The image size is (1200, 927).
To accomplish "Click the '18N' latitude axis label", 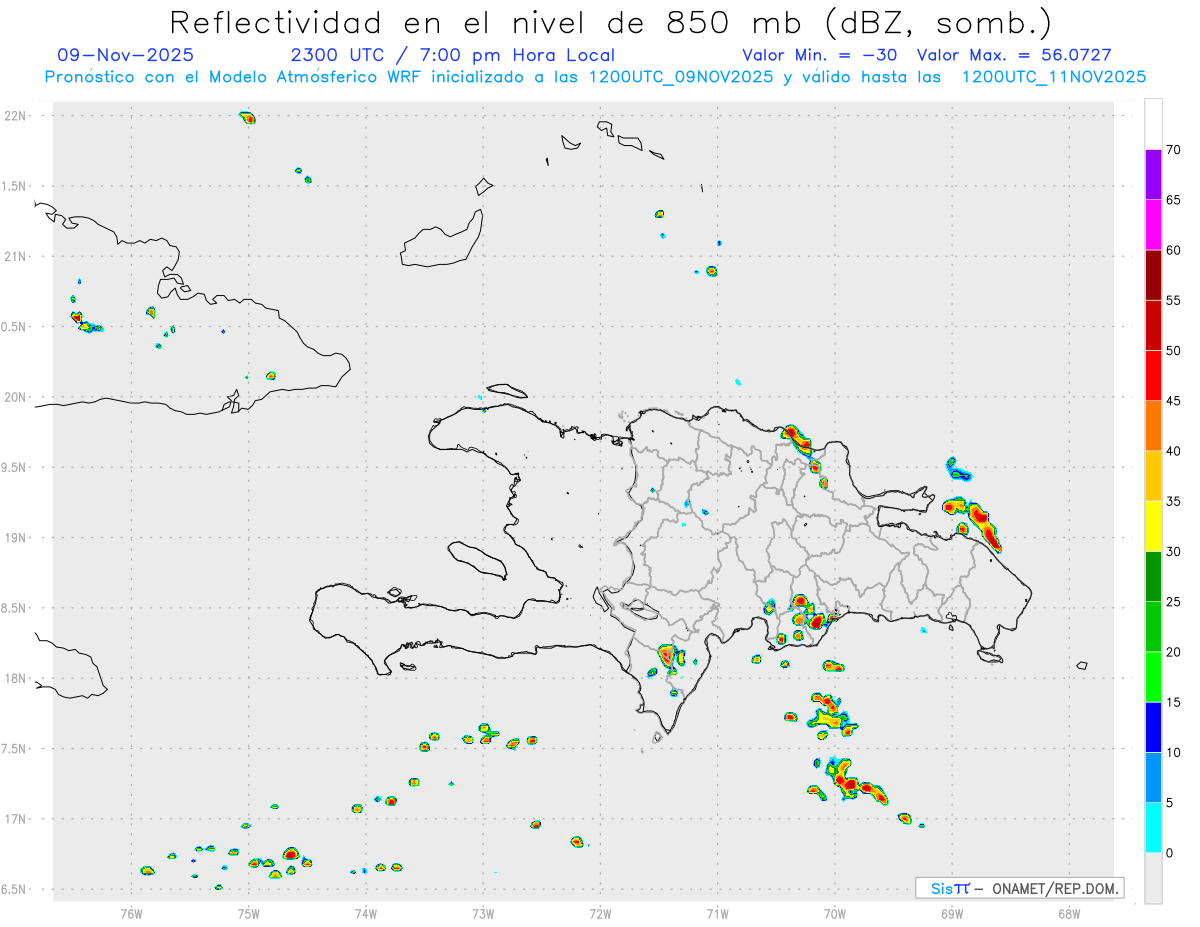I will pos(16,678).
